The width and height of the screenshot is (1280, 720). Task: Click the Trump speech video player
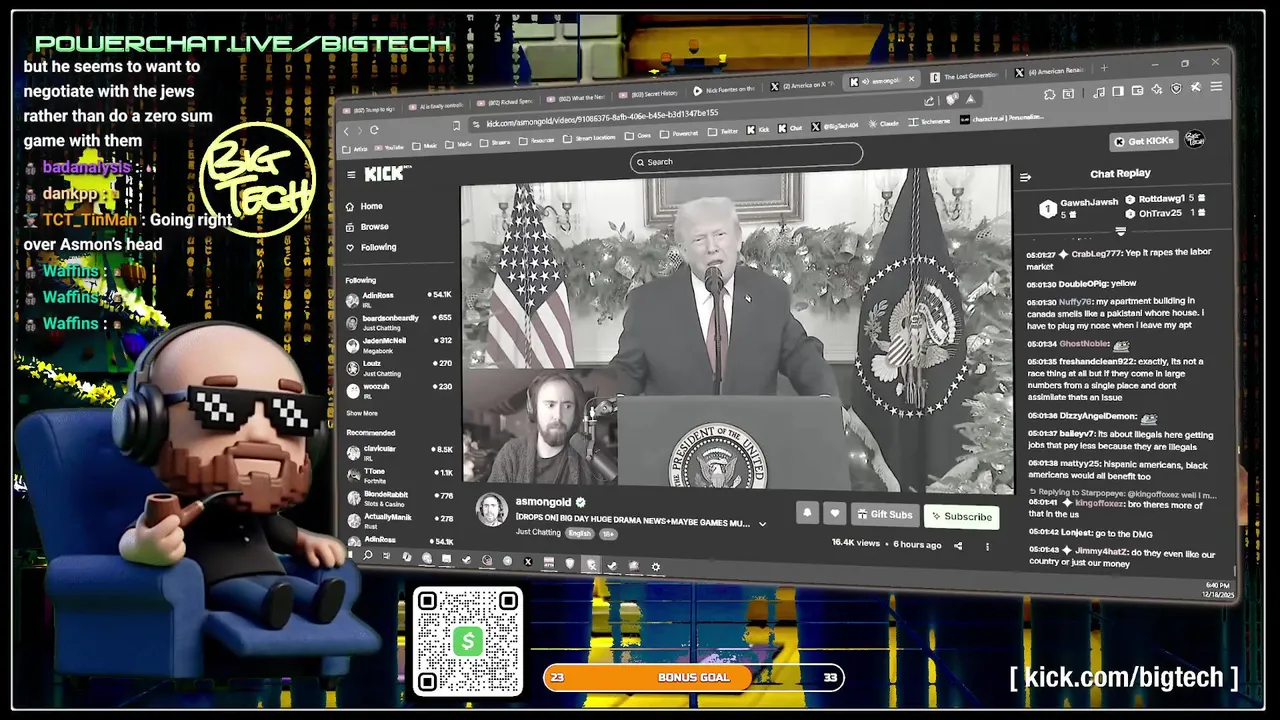(737, 331)
